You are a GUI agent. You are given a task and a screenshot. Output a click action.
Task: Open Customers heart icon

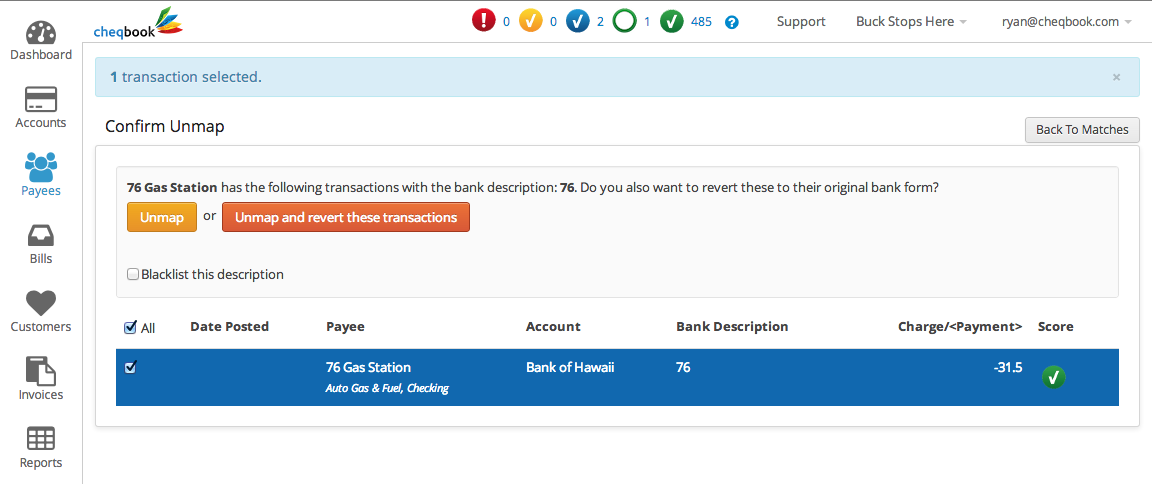[x=41, y=303]
